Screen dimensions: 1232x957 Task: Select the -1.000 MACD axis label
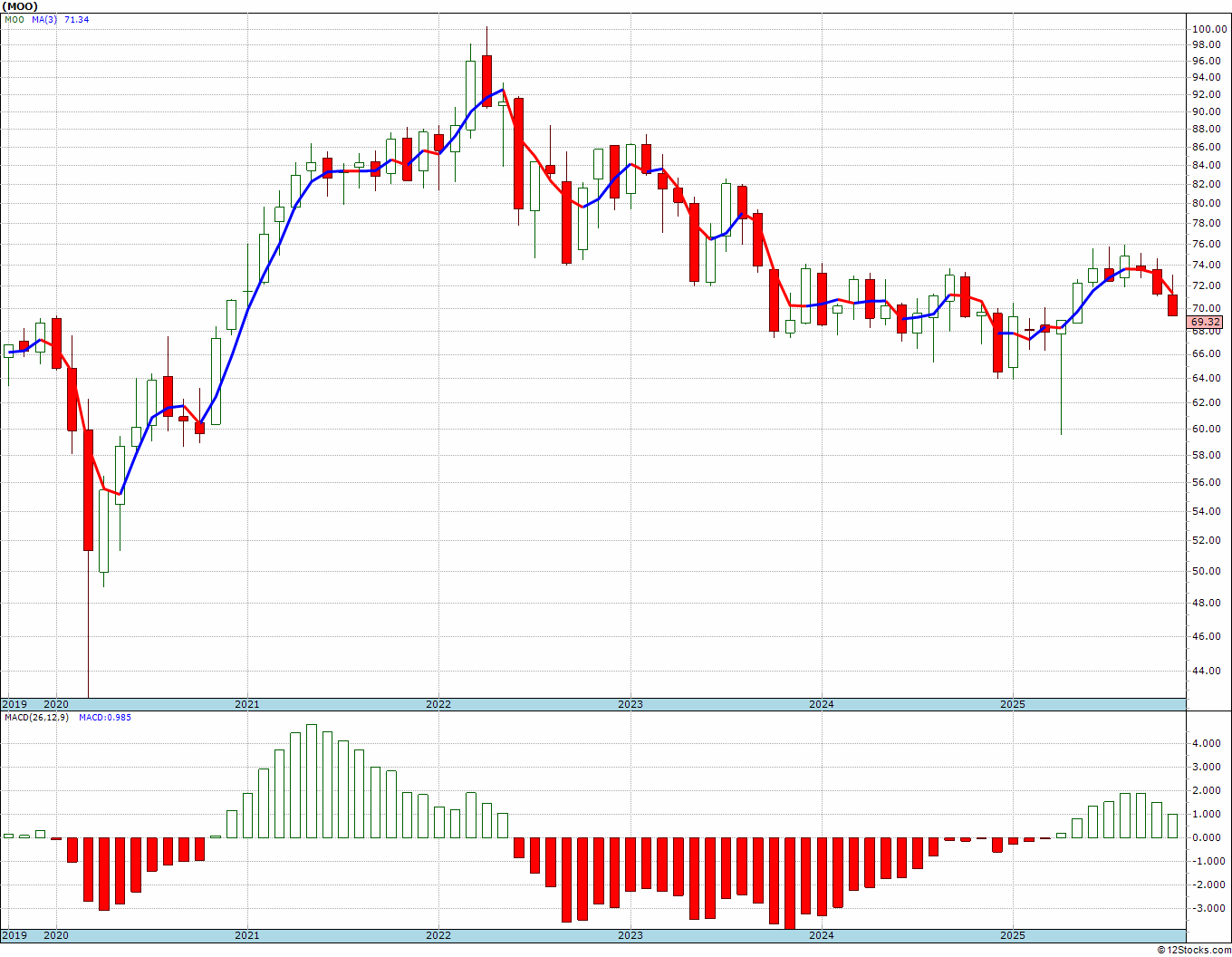(1209, 861)
